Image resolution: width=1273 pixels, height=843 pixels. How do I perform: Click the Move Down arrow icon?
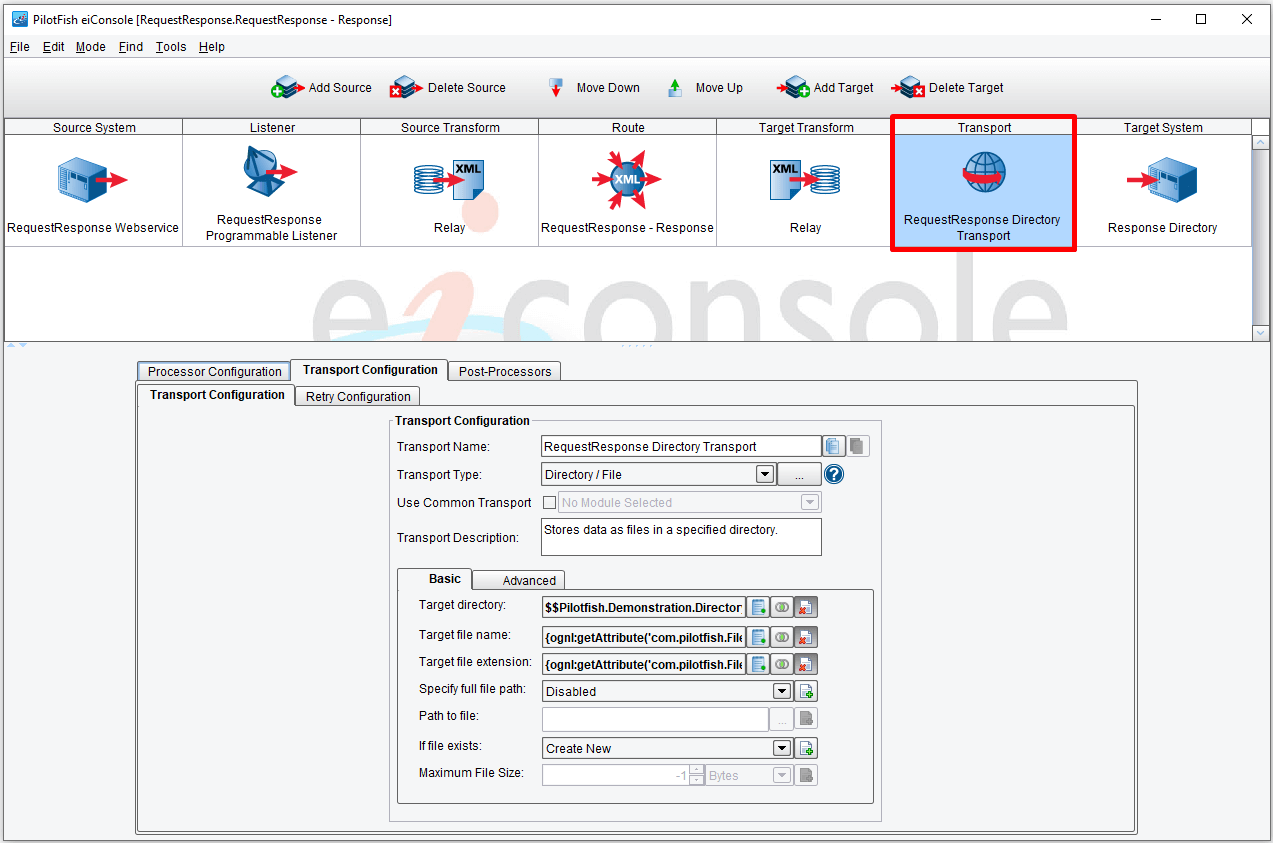point(556,88)
